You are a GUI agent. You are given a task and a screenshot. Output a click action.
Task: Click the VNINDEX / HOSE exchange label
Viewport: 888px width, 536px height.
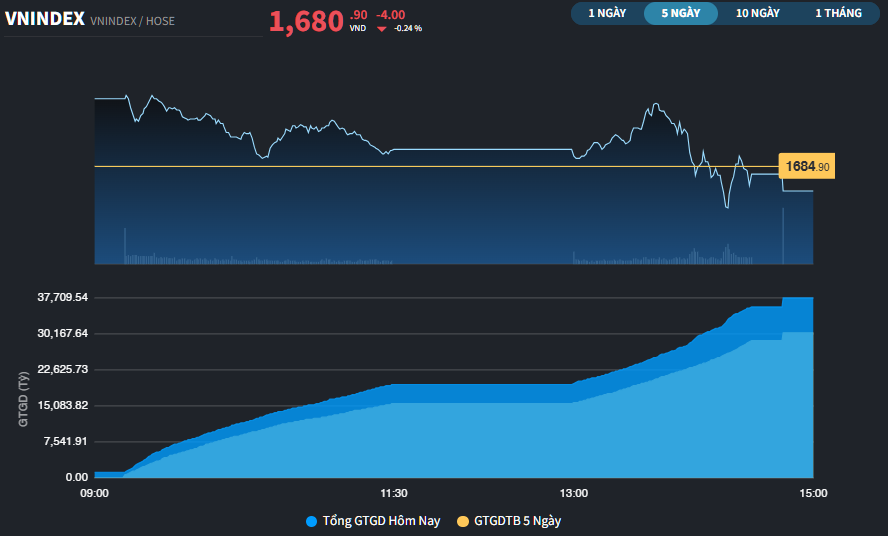pyautogui.click(x=132, y=21)
